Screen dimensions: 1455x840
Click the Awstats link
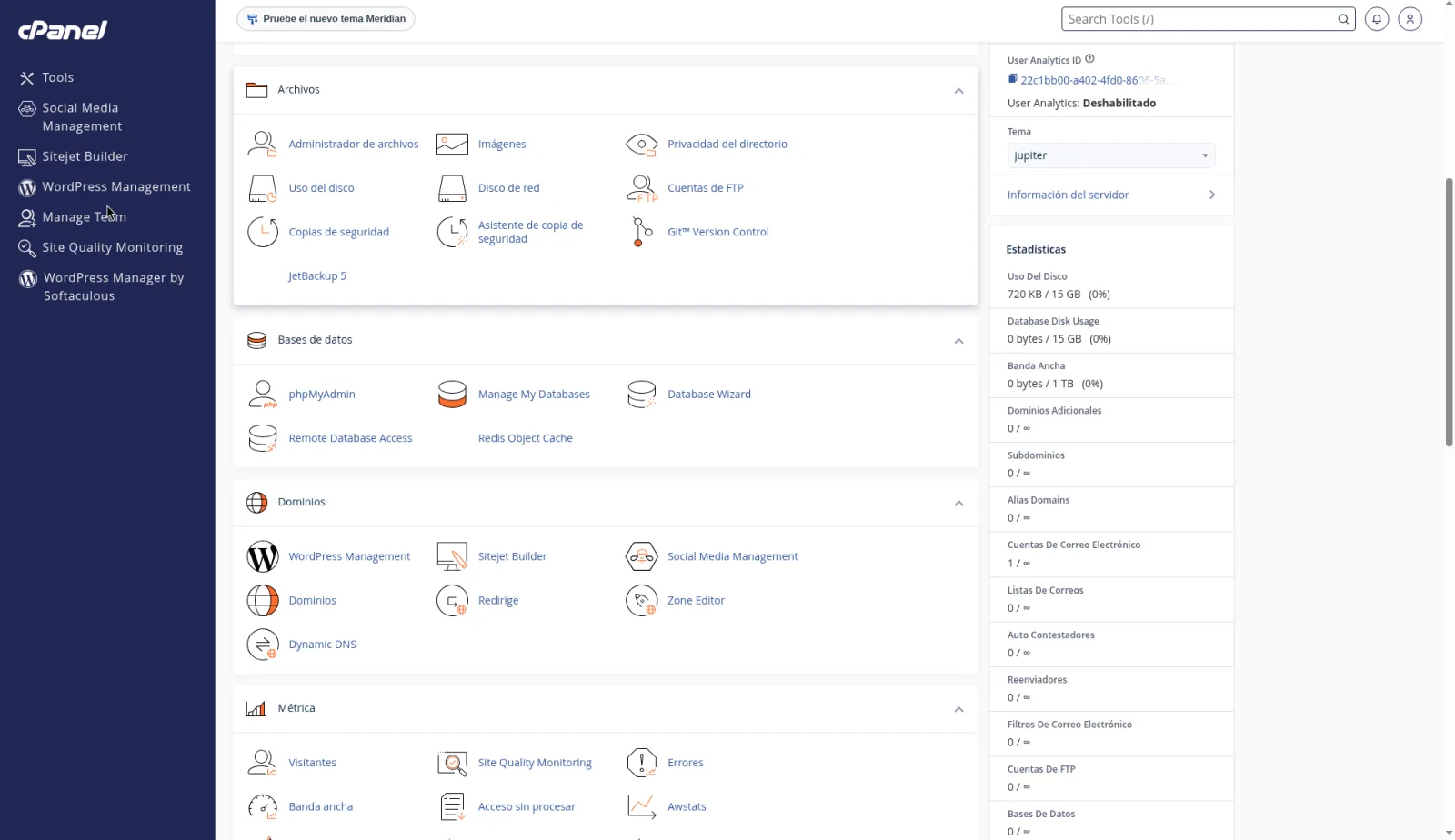[687, 806]
